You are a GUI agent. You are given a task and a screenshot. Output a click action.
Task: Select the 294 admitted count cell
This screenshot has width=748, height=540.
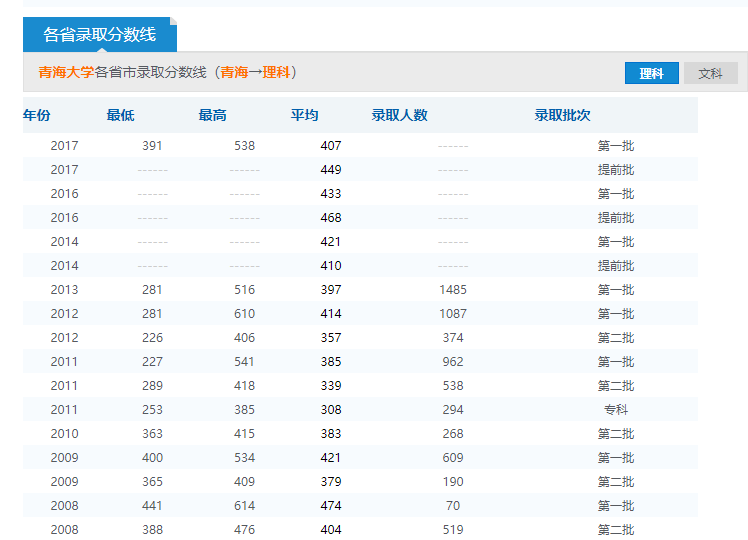coord(453,409)
